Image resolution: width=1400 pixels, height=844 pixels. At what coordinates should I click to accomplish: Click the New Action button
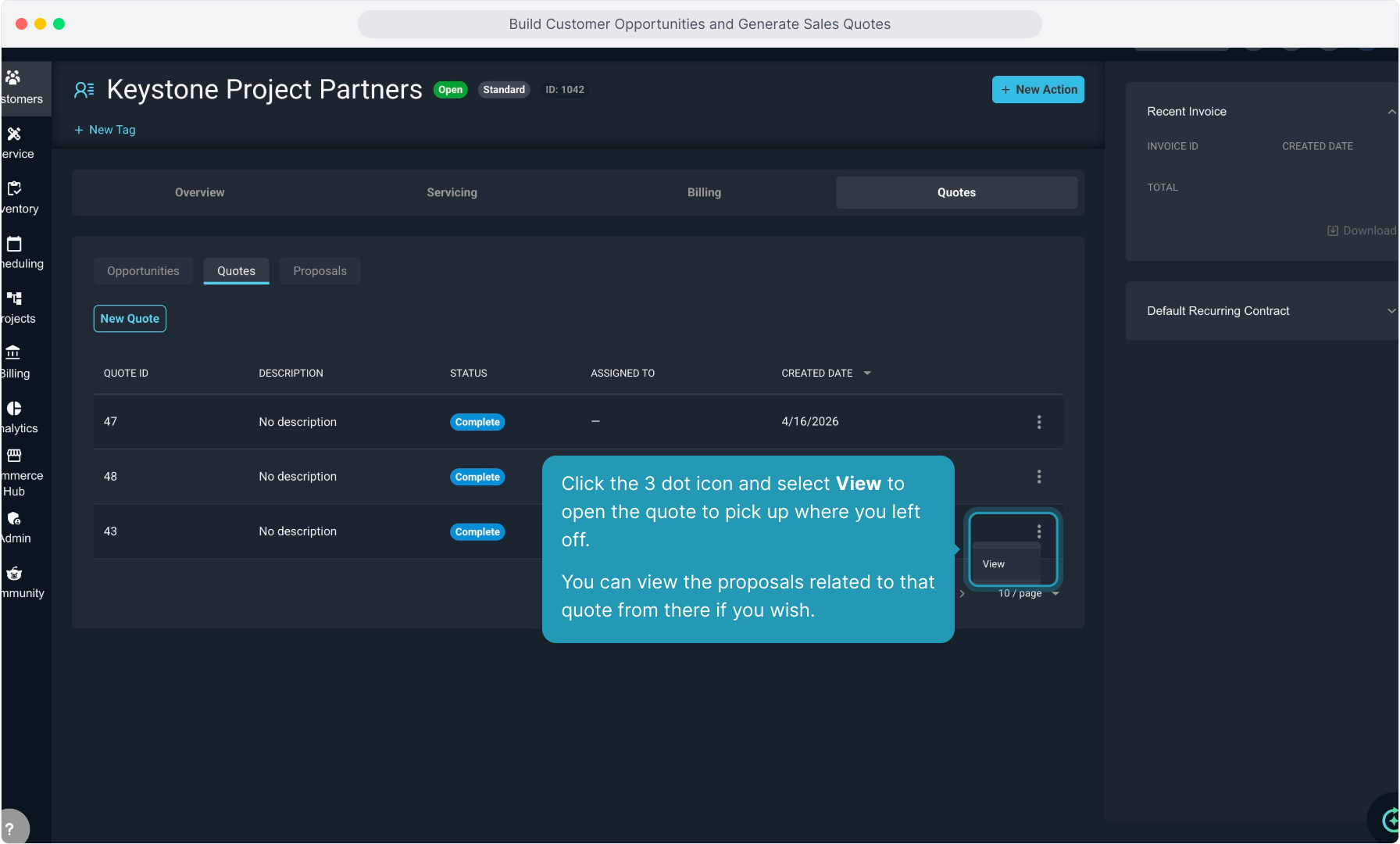pos(1037,90)
